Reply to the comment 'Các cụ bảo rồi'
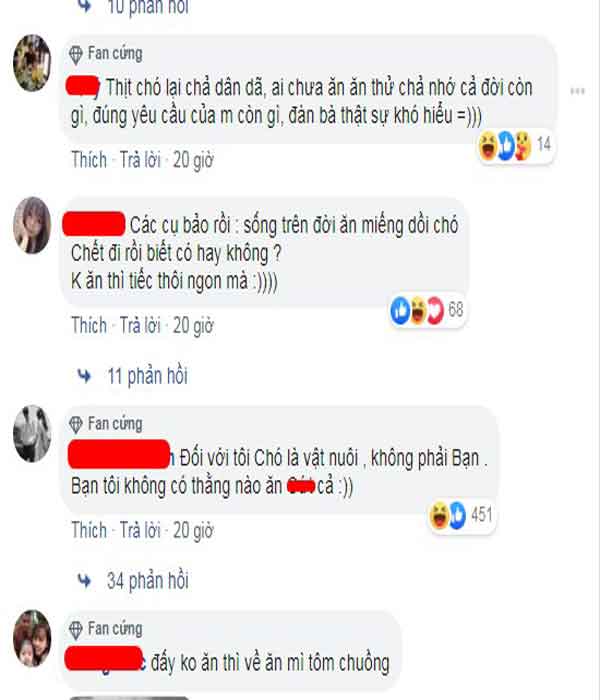 [x=140, y=325]
